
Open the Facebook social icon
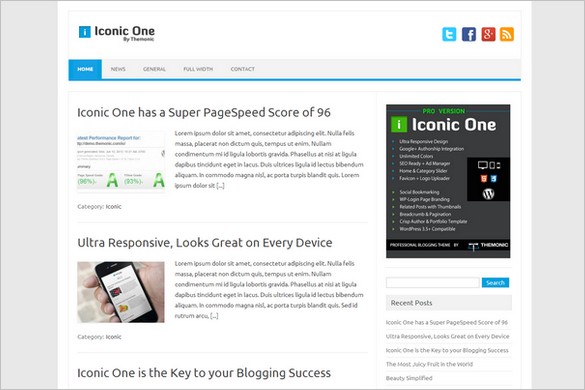click(x=469, y=34)
